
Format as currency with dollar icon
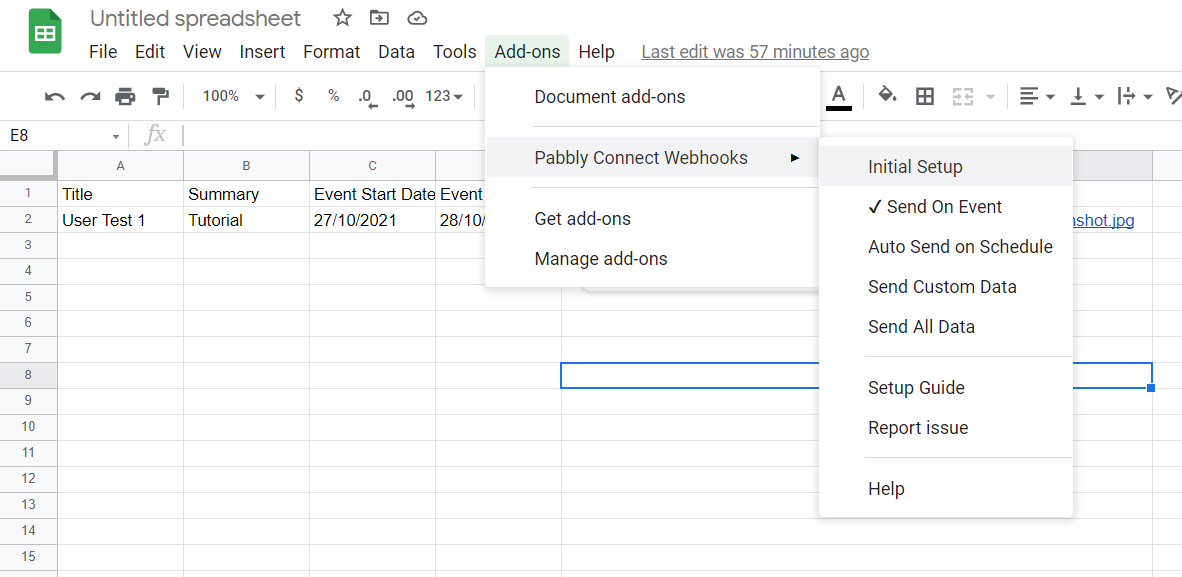(299, 96)
